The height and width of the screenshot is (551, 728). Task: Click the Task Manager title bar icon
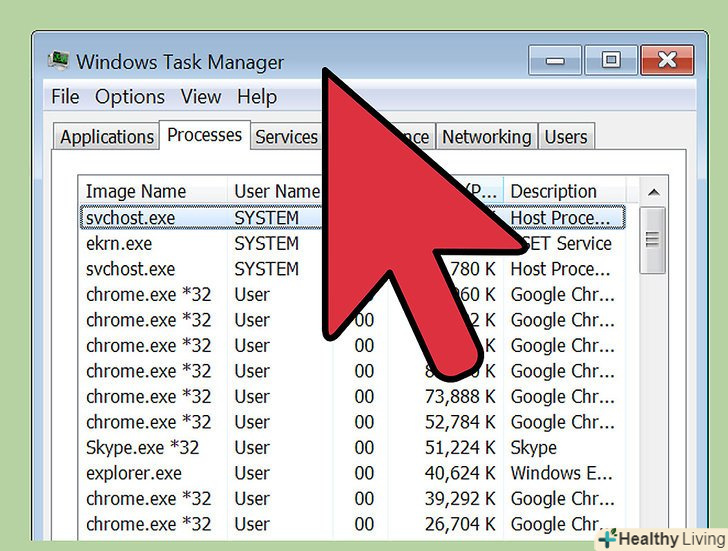pyautogui.click(x=58, y=61)
